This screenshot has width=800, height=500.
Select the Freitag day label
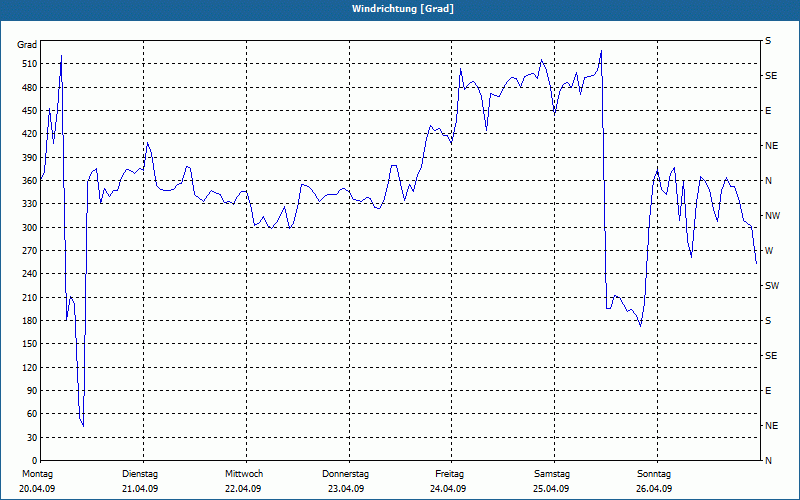point(449,474)
